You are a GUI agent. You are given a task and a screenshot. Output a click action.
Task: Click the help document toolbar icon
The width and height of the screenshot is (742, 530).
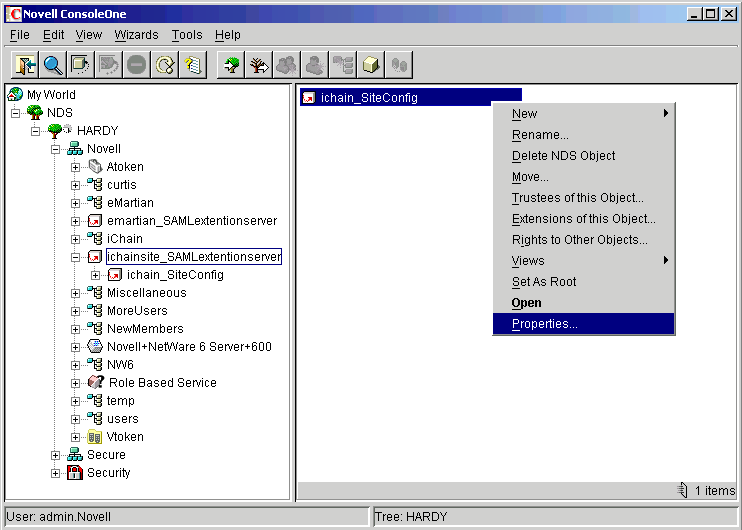(193, 65)
